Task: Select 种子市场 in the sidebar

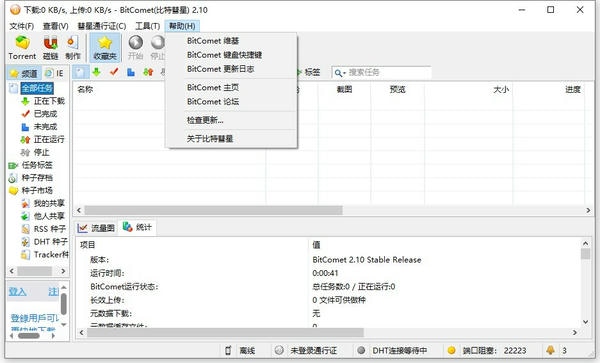Action: click(x=37, y=190)
